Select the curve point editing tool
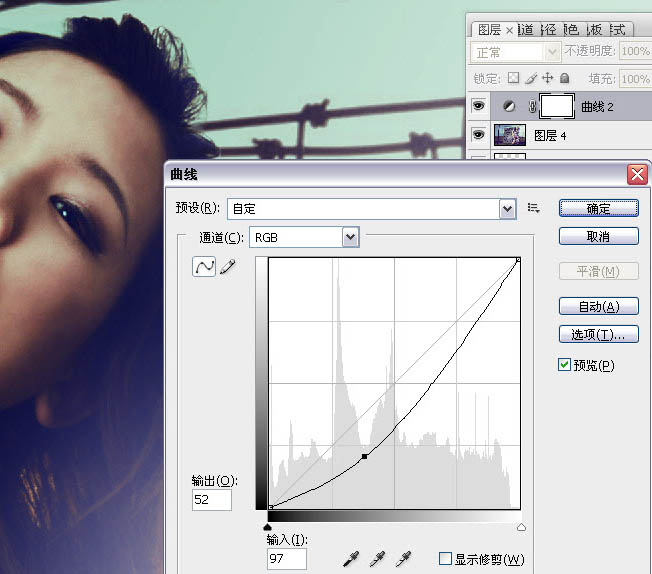This screenshot has height=574, width=652. [x=204, y=267]
